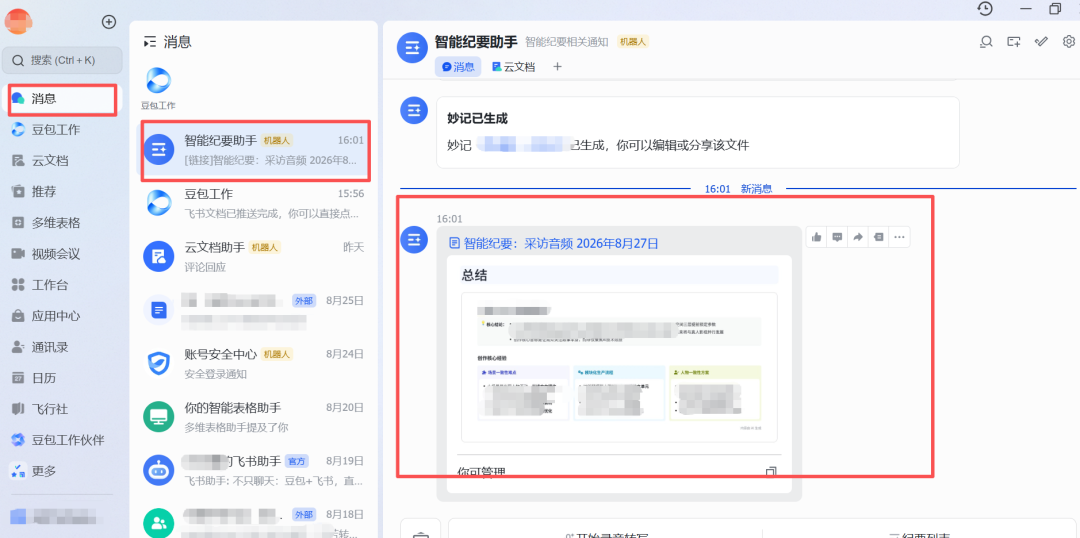
Task: Click the plus icon beside the avatar
Action: click(109, 22)
